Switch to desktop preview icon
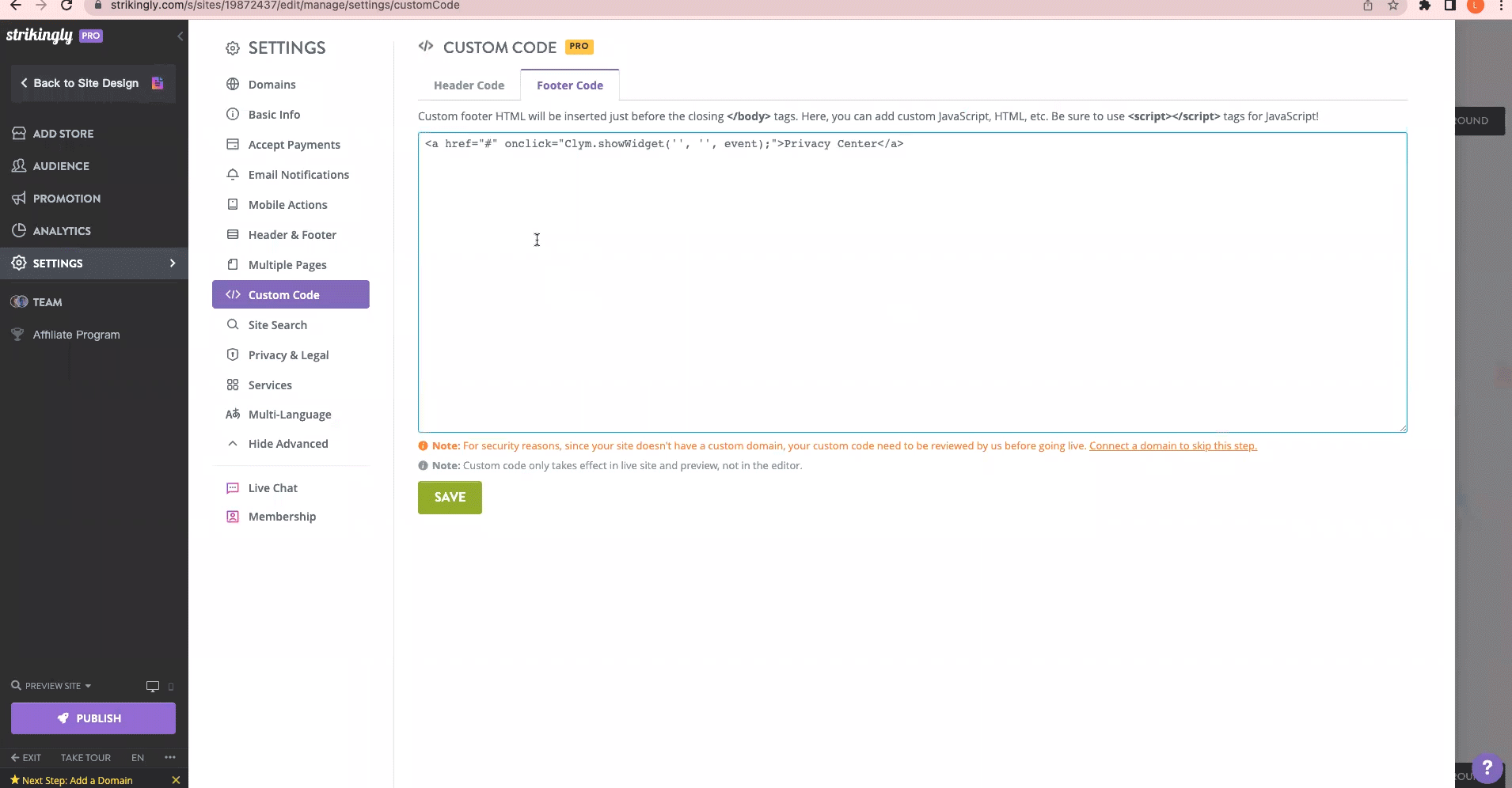This screenshot has height=788, width=1512. coord(153,687)
